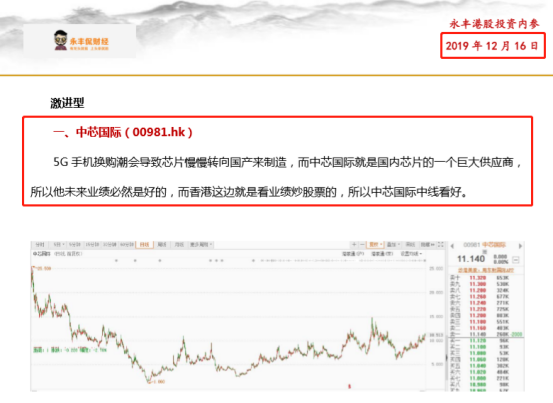The image size is (553, 403).
Task: Open the 叠加 overlay dropdown
Action: click(394, 244)
